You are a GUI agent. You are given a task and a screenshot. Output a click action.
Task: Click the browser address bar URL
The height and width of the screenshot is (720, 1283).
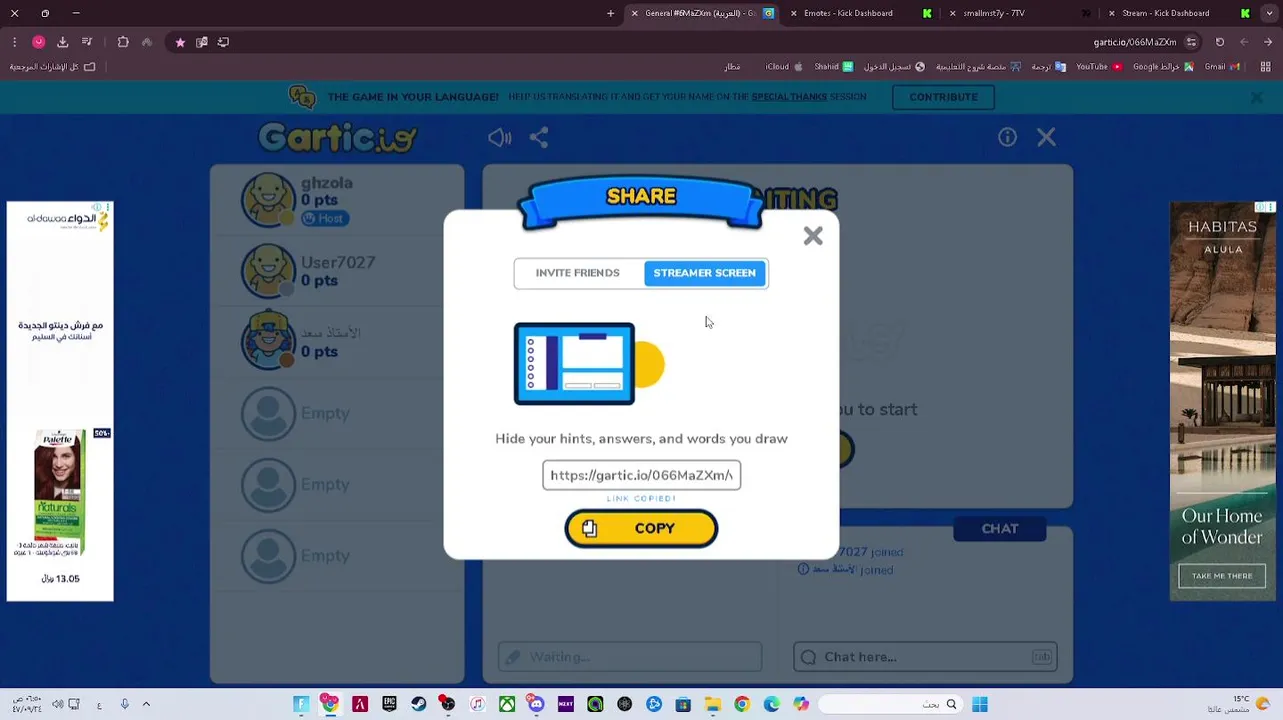[x=1134, y=42]
